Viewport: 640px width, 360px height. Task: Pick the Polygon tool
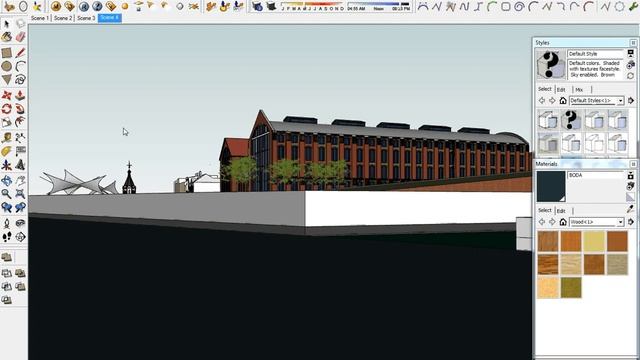click(7, 80)
